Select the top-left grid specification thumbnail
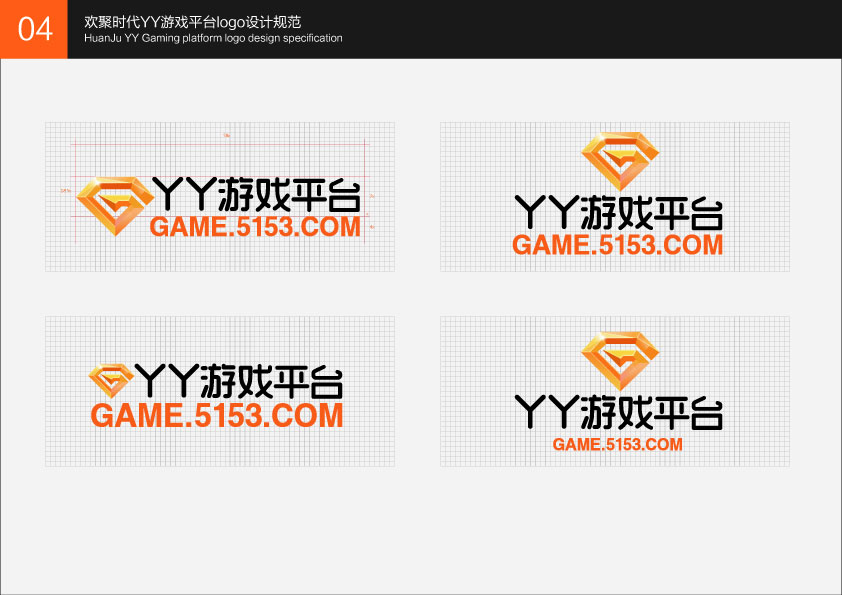The image size is (842, 595). click(220, 197)
